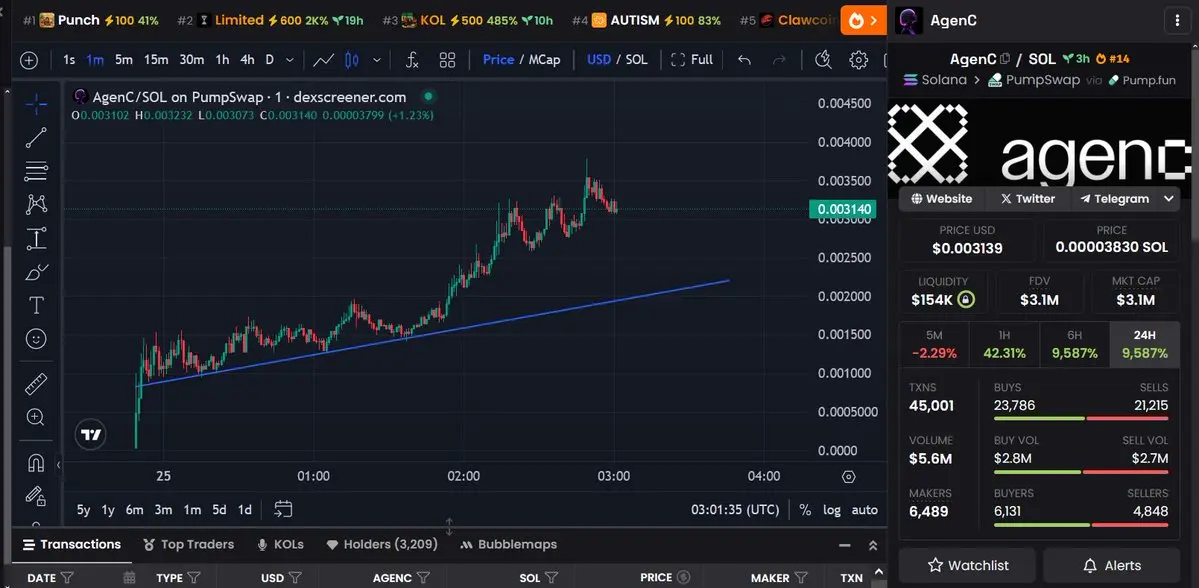Open price scale settings gear

pyautogui.click(x=848, y=476)
